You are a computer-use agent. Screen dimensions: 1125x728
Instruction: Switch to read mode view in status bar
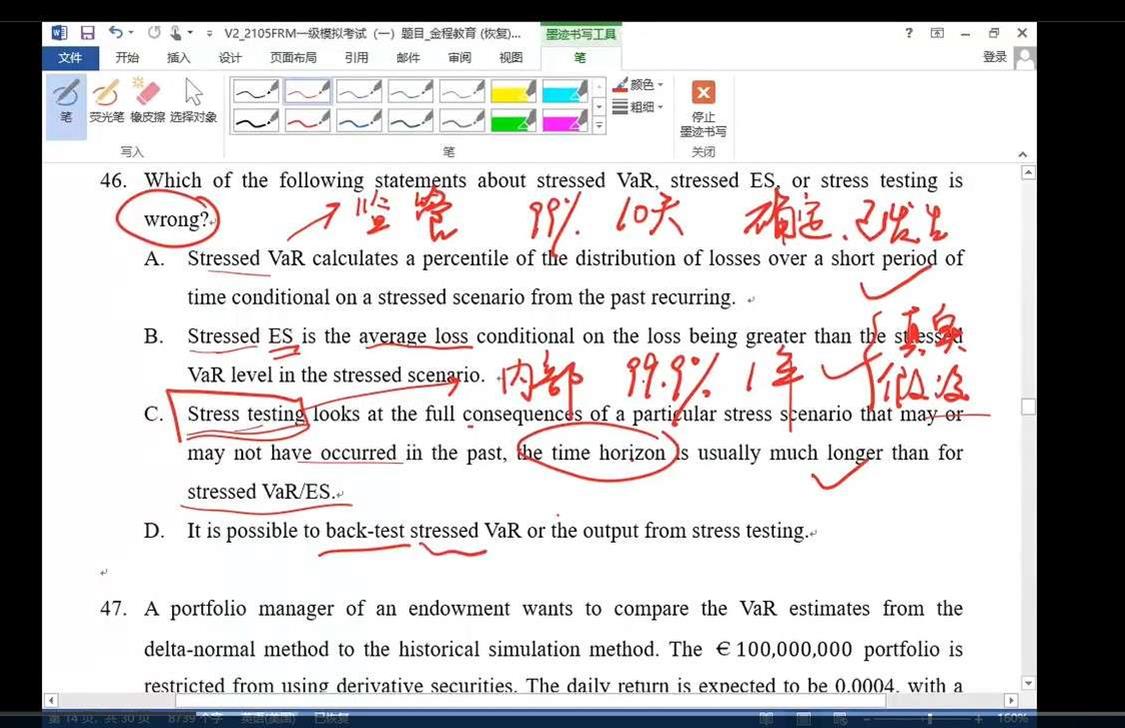pyautogui.click(x=766, y=718)
